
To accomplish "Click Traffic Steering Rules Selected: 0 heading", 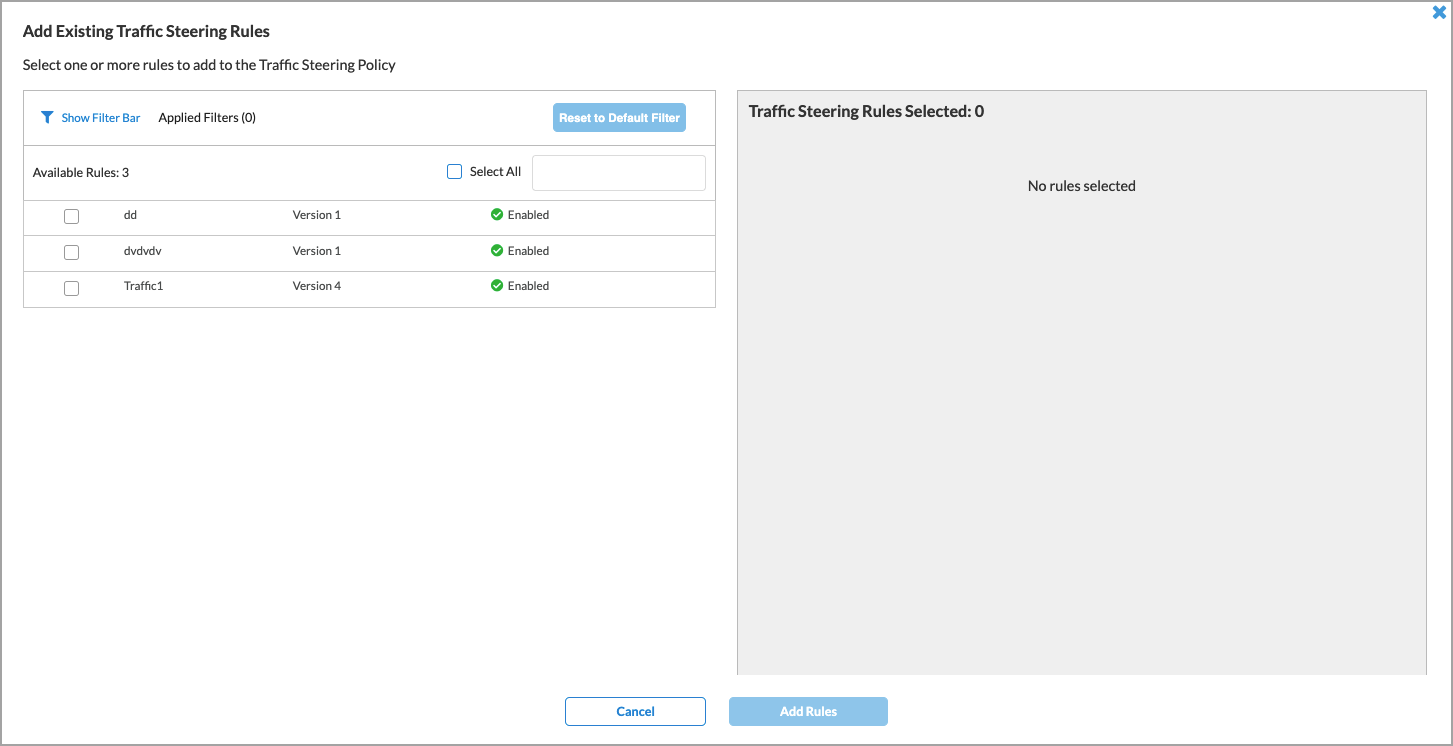I will click(x=866, y=111).
